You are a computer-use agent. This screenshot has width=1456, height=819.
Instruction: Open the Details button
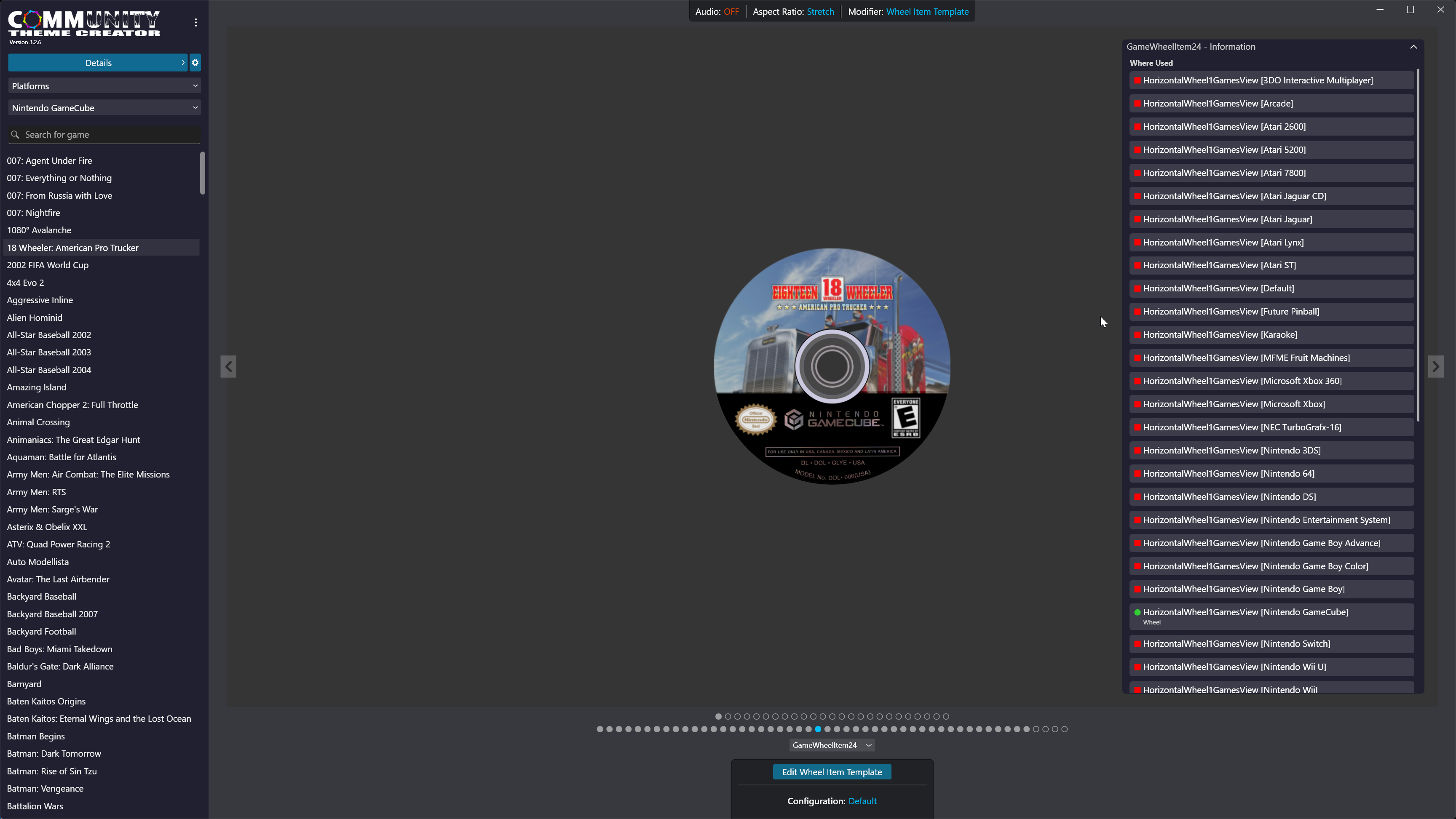(98, 63)
